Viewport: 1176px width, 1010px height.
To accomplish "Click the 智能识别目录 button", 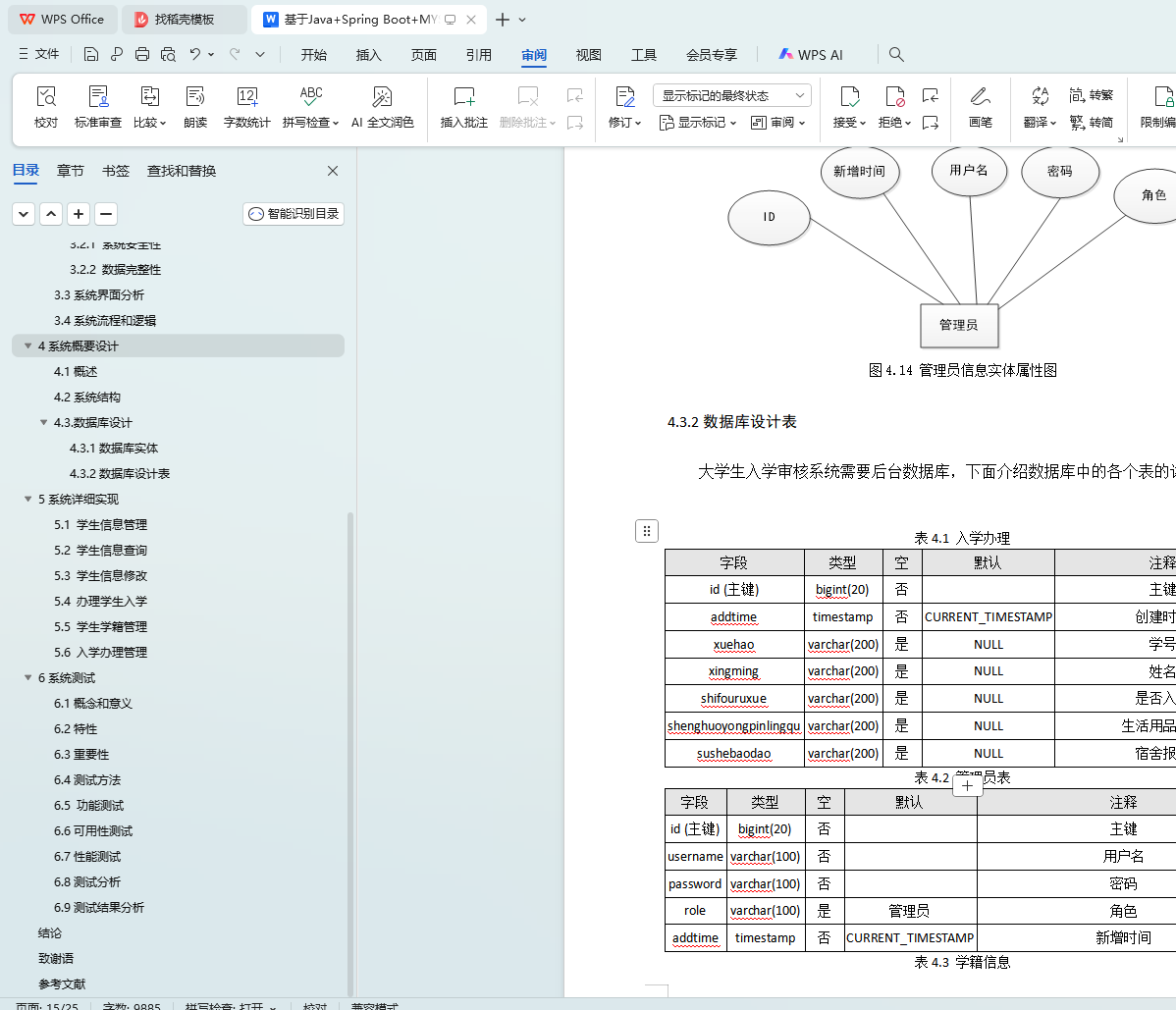I will click(x=294, y=214).
